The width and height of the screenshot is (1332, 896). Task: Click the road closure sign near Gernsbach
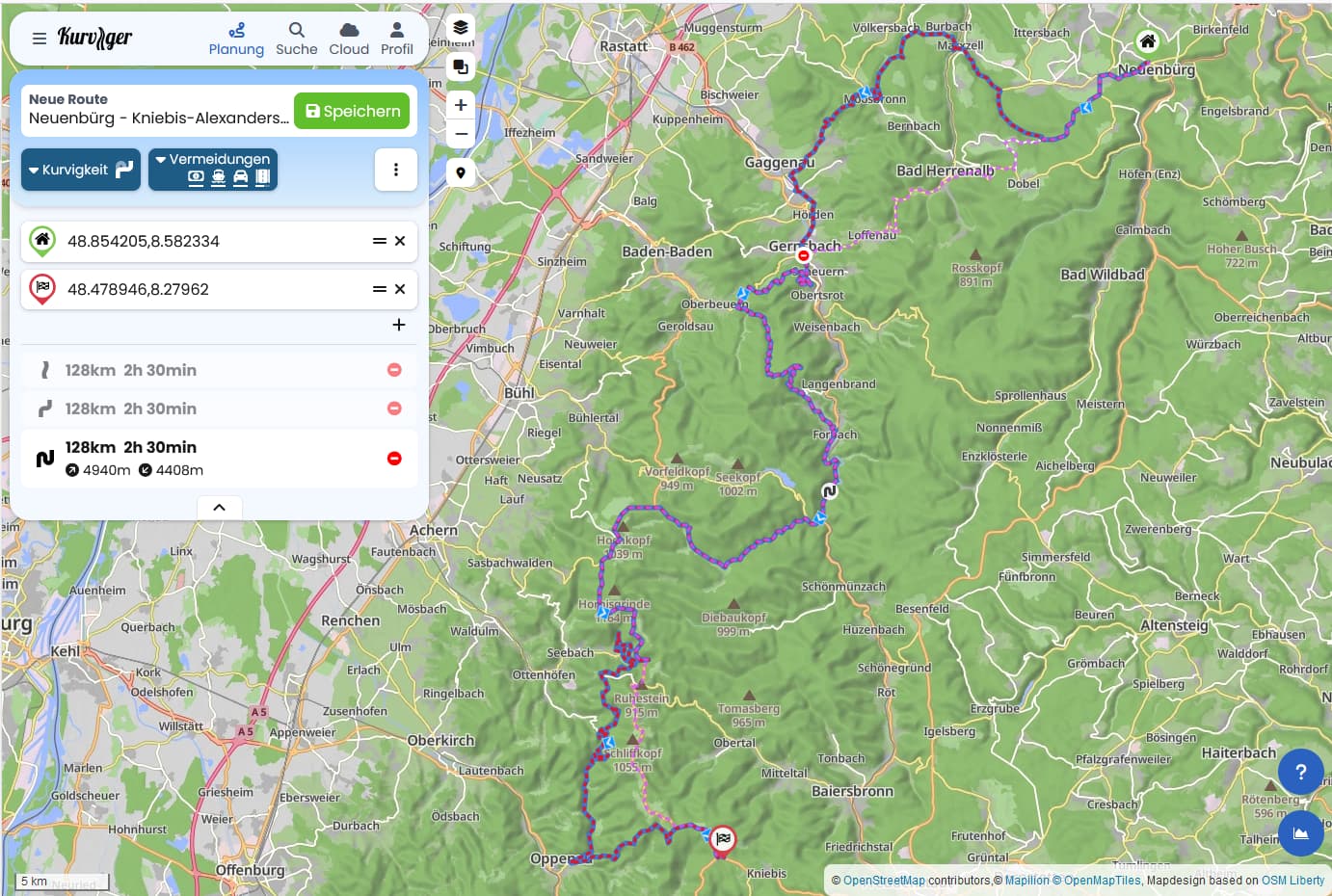(804, 255)
